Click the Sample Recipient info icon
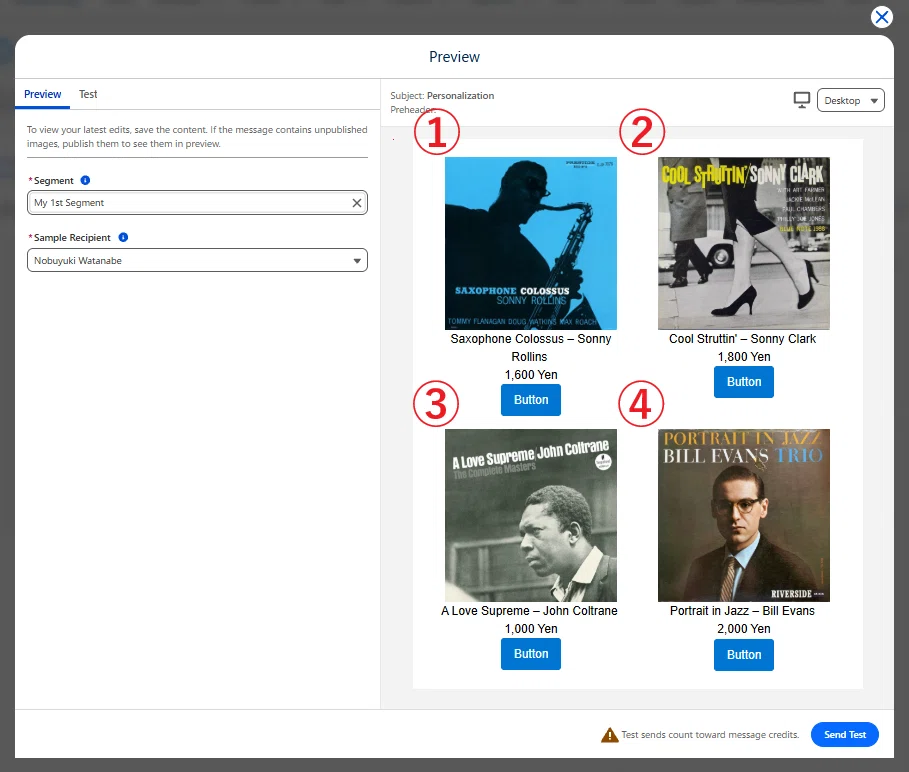The height and width of the screenshot is (772, 909). [x=123, y=237]
